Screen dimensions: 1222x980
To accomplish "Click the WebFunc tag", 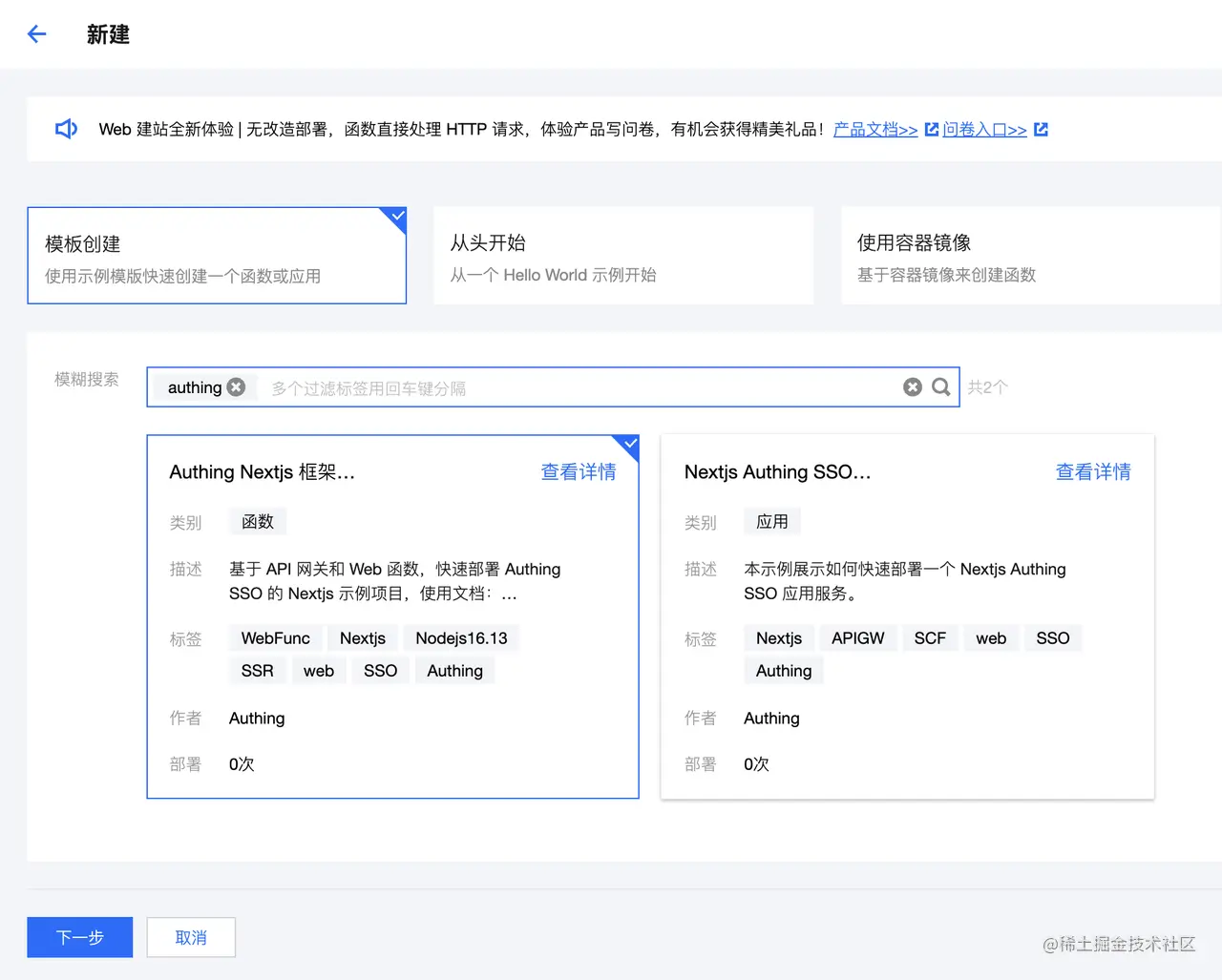I will click(275, 638).
